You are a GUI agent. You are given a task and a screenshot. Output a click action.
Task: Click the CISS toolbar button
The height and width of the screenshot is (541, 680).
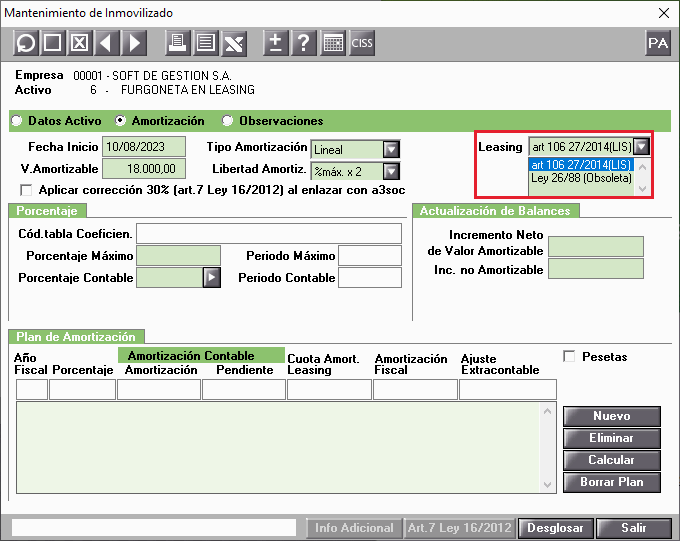click(362, 43)
